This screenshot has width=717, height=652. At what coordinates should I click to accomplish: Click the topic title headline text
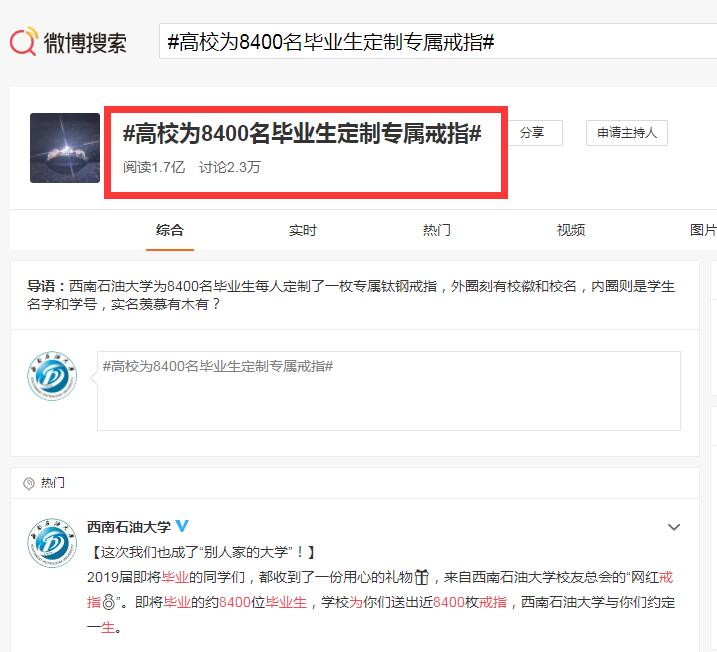coord(303,134)
